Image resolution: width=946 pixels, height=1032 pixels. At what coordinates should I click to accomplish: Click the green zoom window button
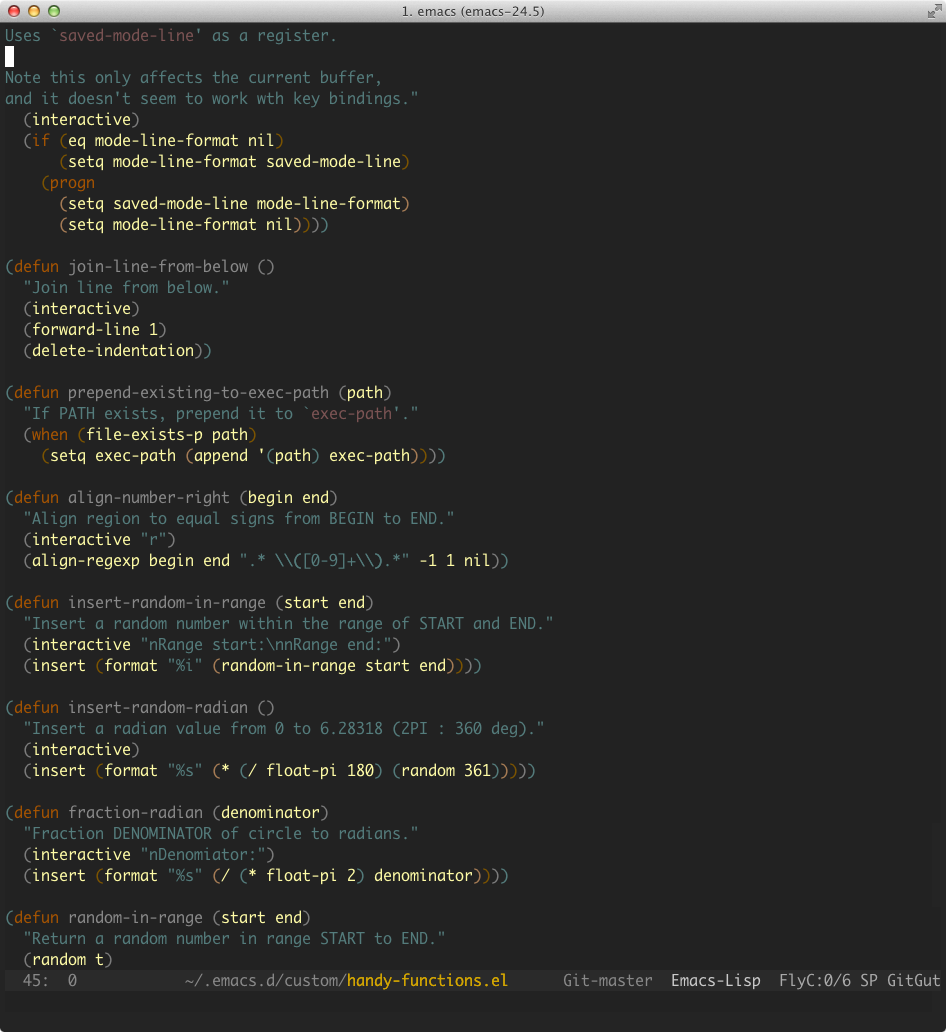(x=54, y=11)
